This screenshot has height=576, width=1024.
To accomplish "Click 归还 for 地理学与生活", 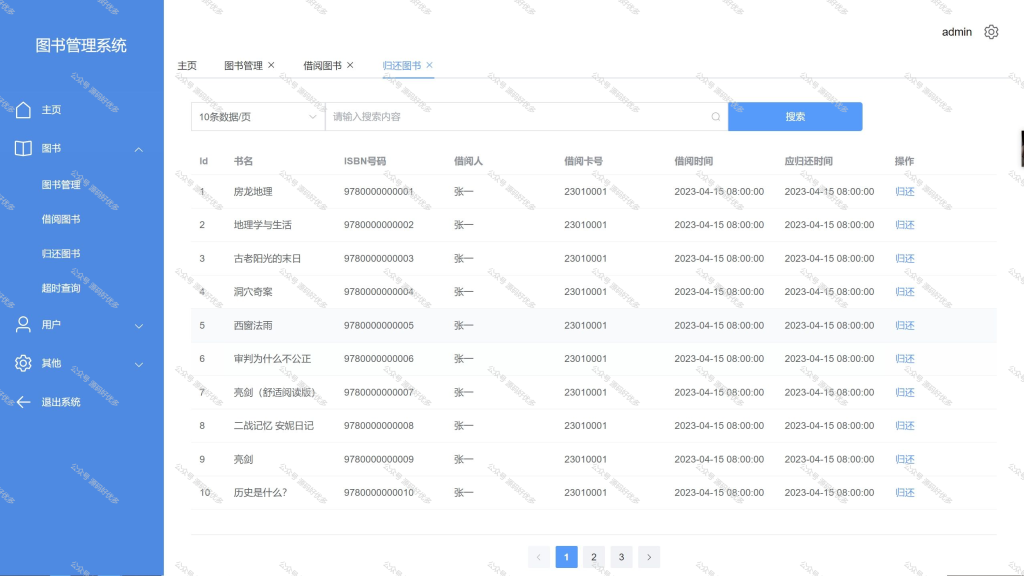I will click(904, 225).
